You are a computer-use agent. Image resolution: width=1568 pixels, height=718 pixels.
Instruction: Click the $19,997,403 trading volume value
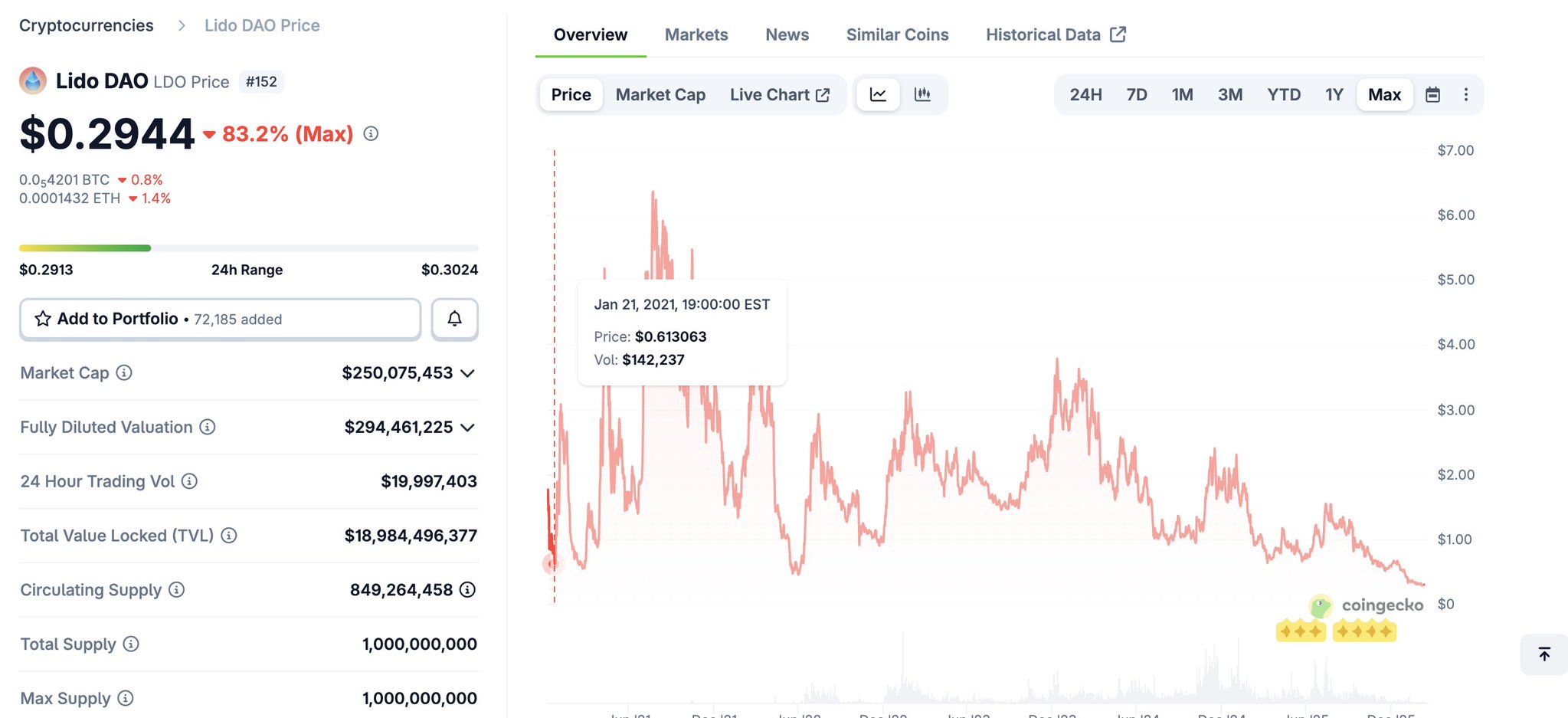429,481
